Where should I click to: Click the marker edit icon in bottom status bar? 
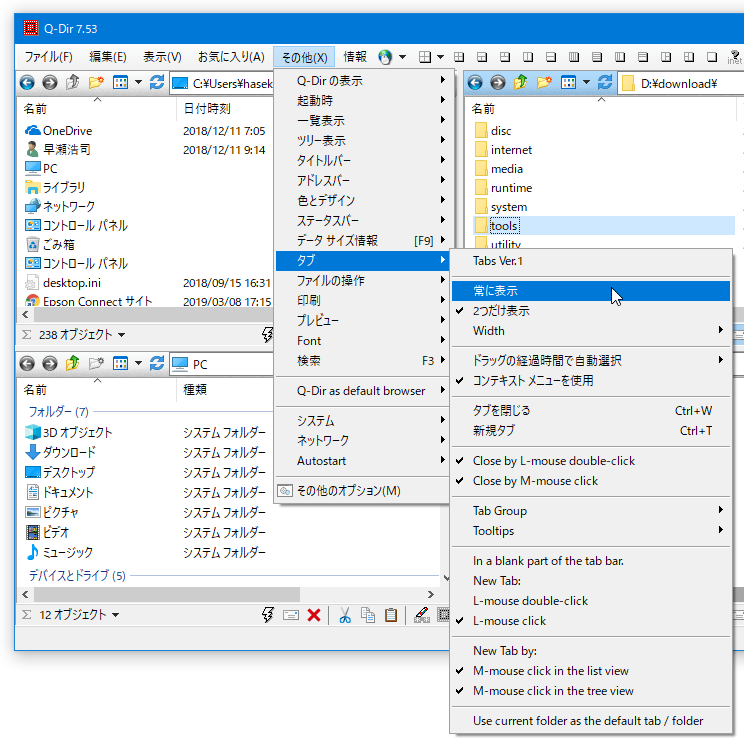[422, 615]
